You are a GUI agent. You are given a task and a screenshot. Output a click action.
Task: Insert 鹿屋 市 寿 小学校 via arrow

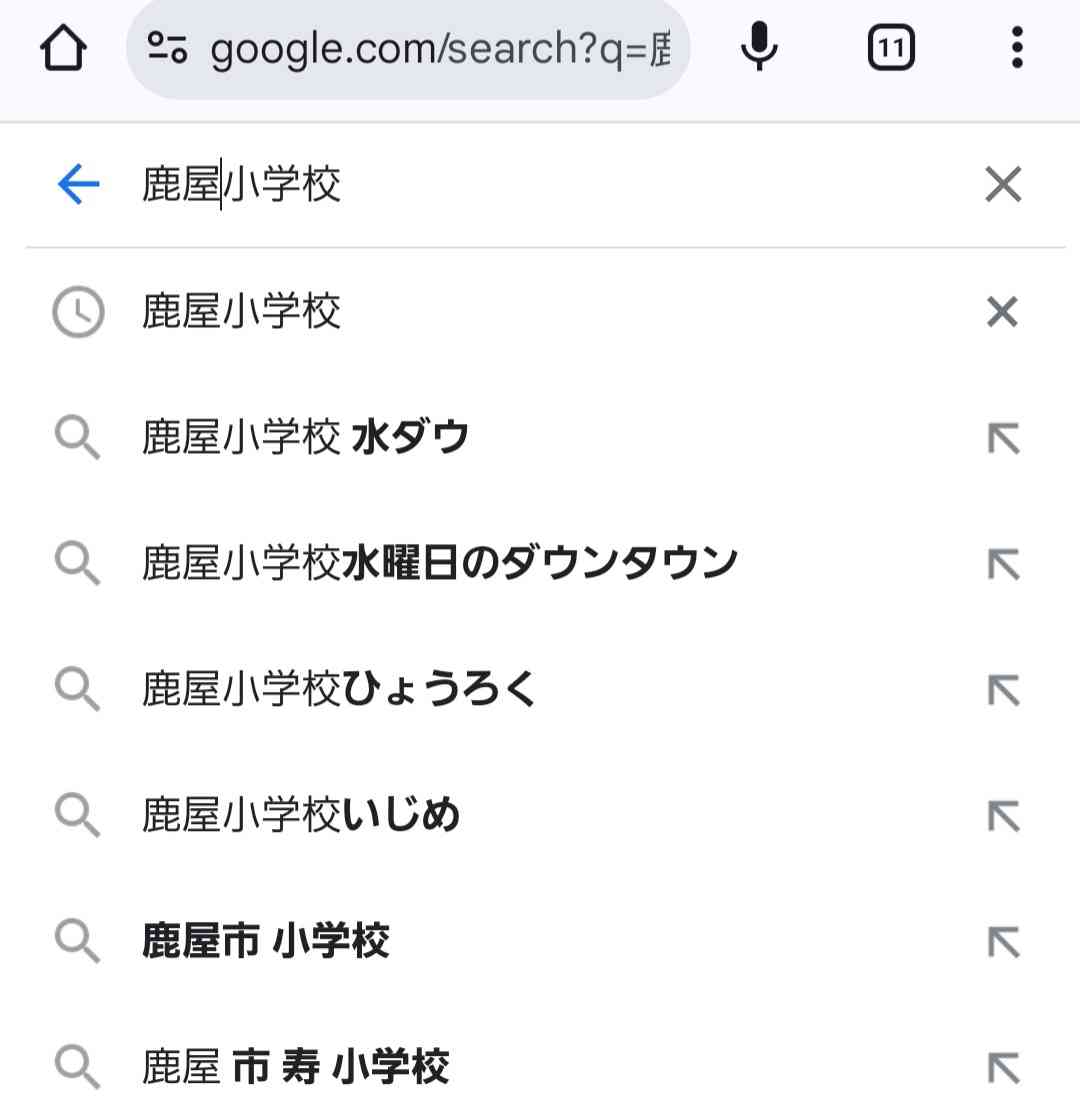(1003, 1068)
